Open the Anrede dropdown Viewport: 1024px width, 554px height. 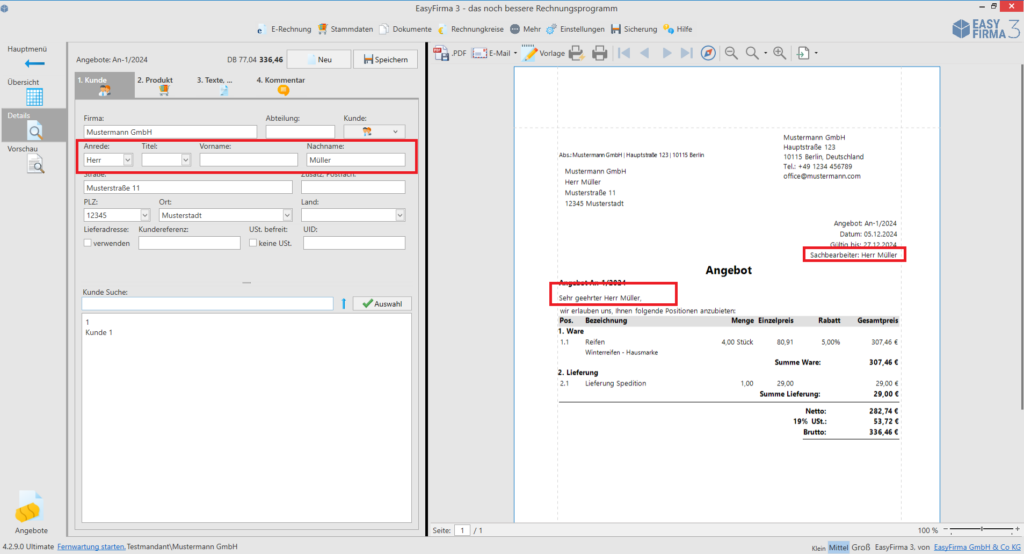127,160
